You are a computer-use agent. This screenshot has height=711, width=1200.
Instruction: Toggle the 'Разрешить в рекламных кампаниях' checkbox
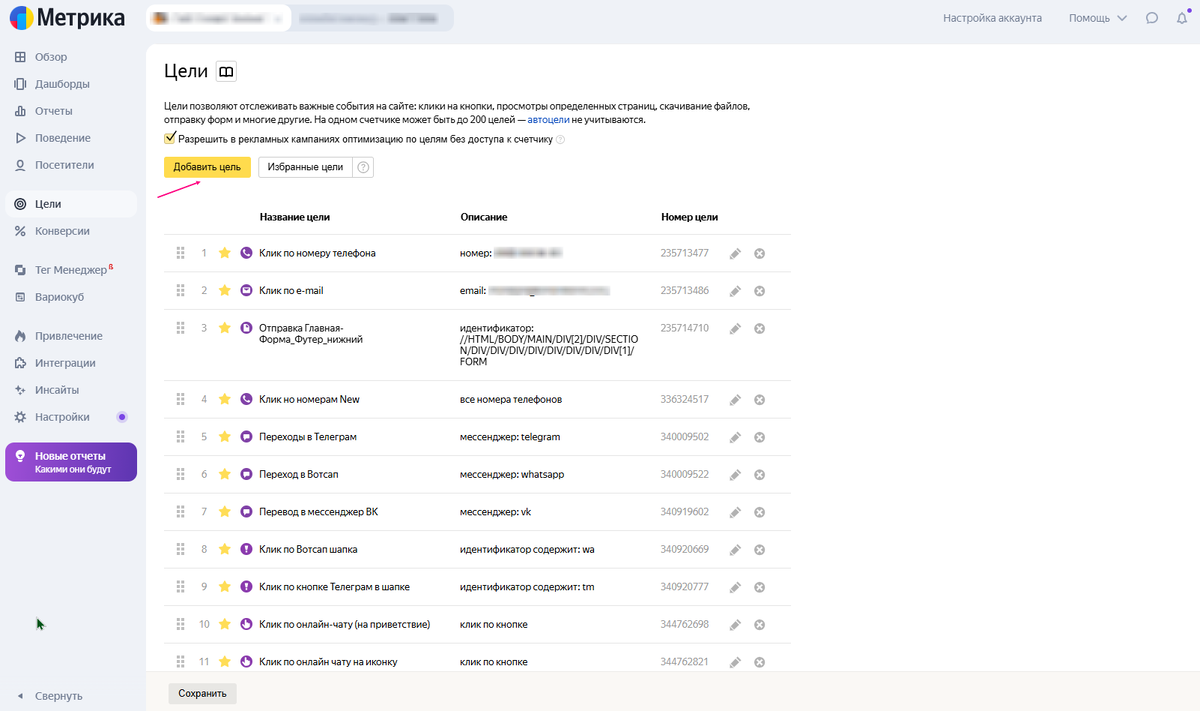click(x=169, y=139)
